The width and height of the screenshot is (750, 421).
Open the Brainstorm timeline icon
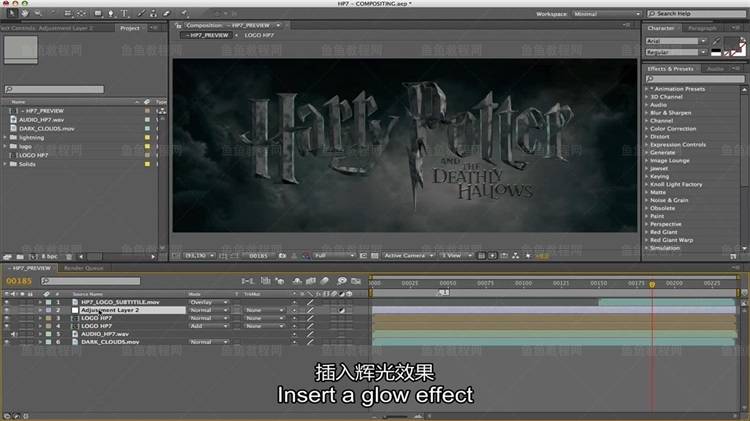point(342,281)
